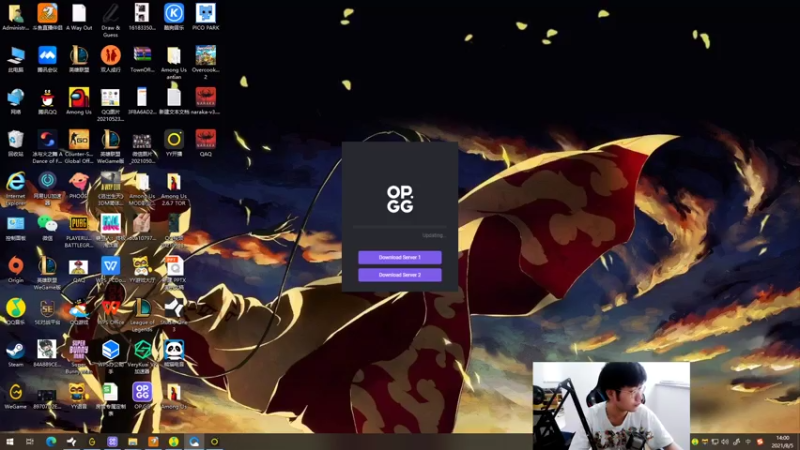Open the WPS Office red W icon
800x450 pixels.
(x=110, y=312)
